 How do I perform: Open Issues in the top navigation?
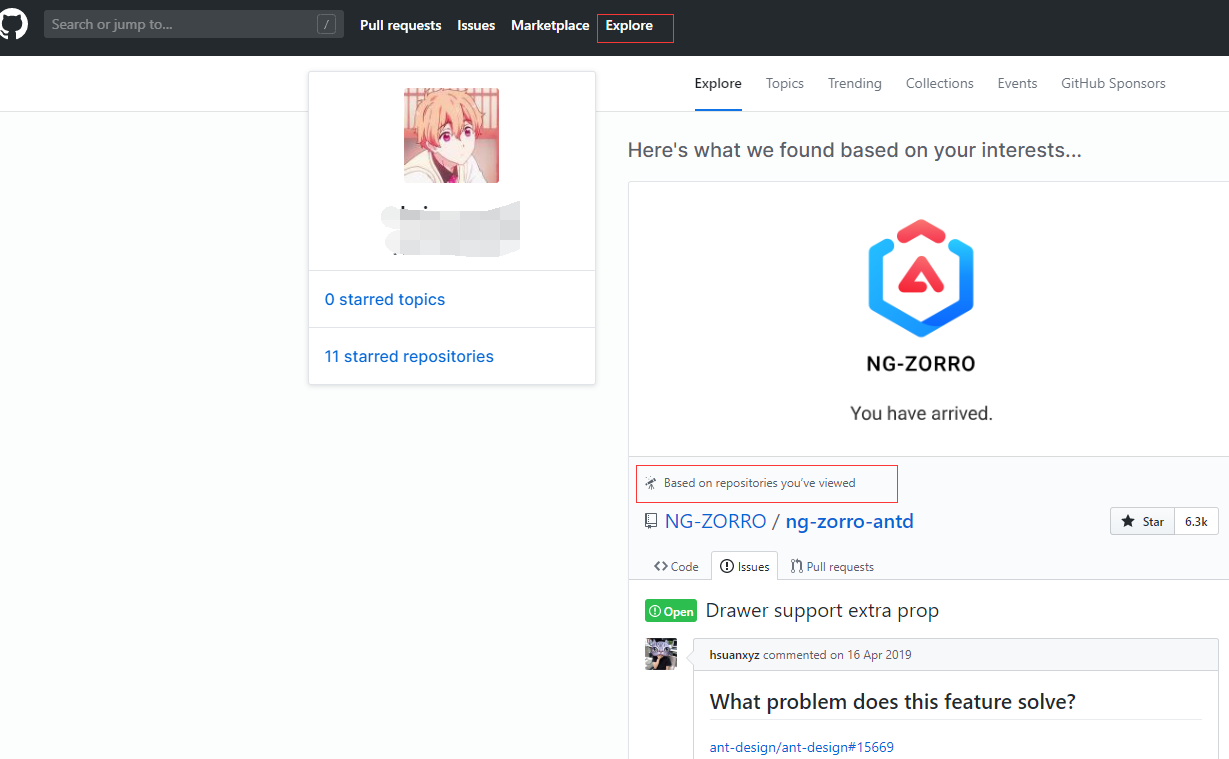[476, 25]
